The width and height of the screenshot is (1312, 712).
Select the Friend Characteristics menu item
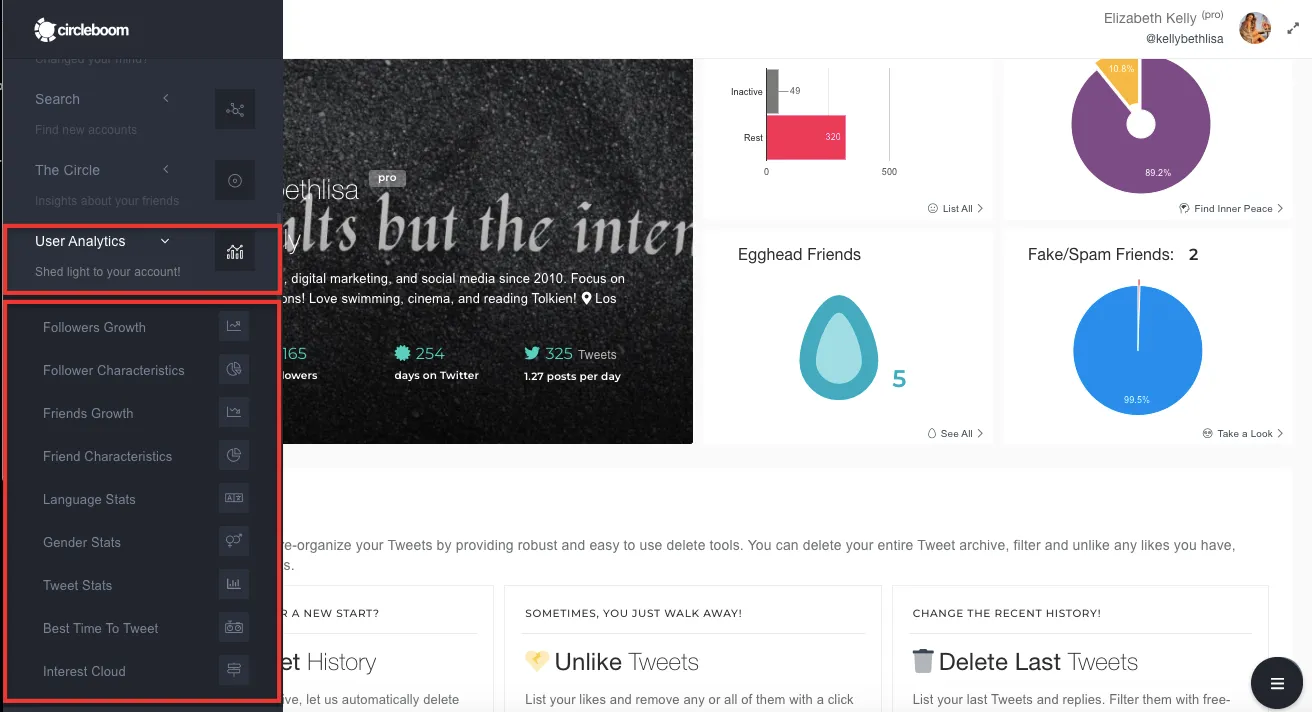[106, 455]
